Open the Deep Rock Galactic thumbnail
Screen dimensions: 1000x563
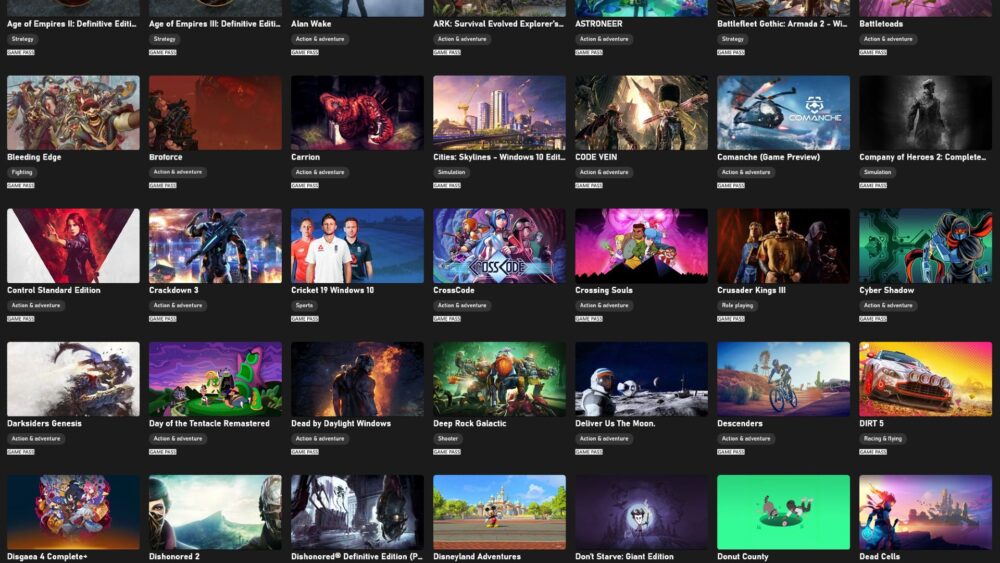coord(499,379)
